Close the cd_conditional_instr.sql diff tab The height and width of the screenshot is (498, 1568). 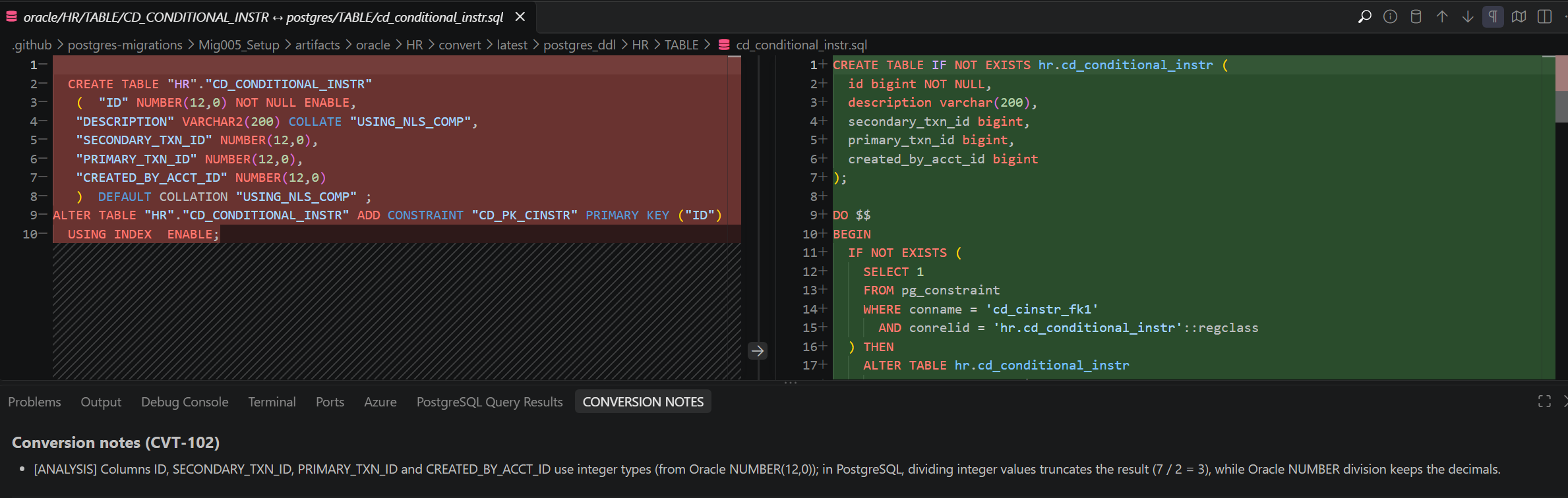pyautogui.click(x=520, y=16)
